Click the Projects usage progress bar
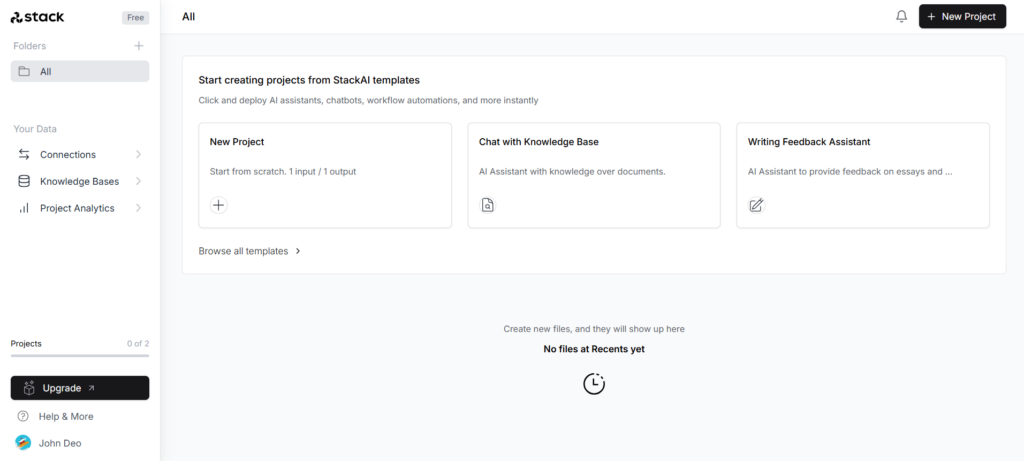Viewport: 1024px width, 461px height. (80, 355)
